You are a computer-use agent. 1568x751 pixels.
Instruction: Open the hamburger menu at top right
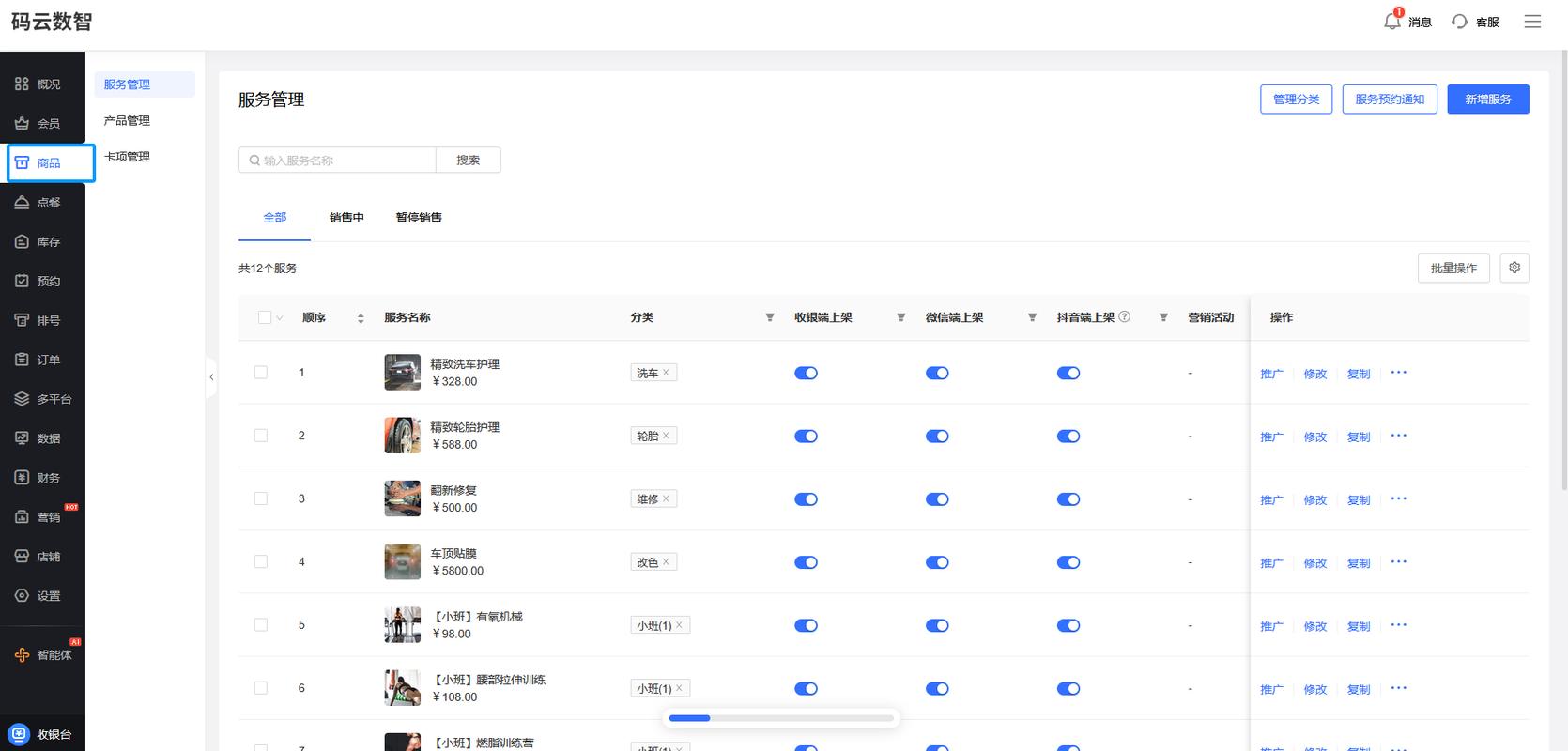coord(1532,22)
